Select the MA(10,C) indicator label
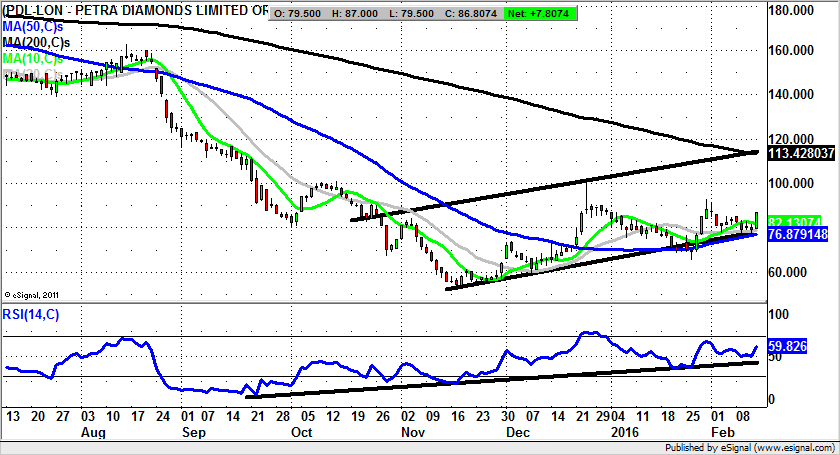The image size is (840, 455). [x=33, y=59]
